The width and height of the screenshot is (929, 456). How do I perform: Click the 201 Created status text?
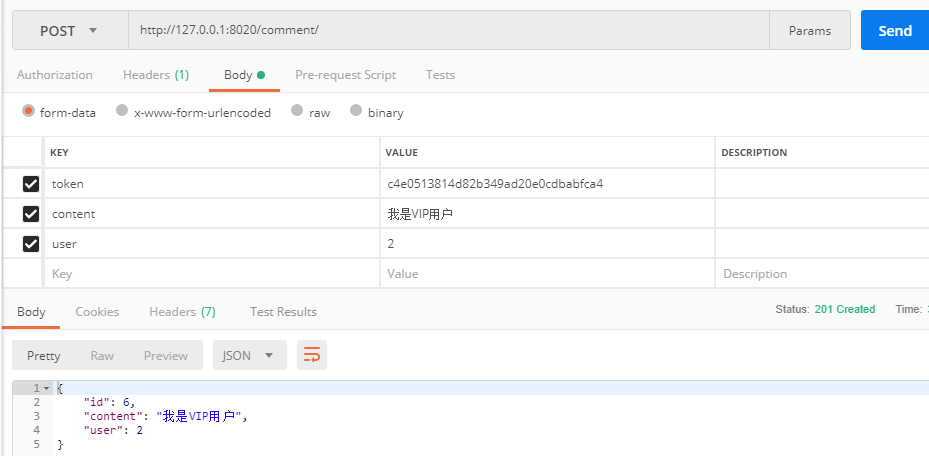[x=845, y=309]
